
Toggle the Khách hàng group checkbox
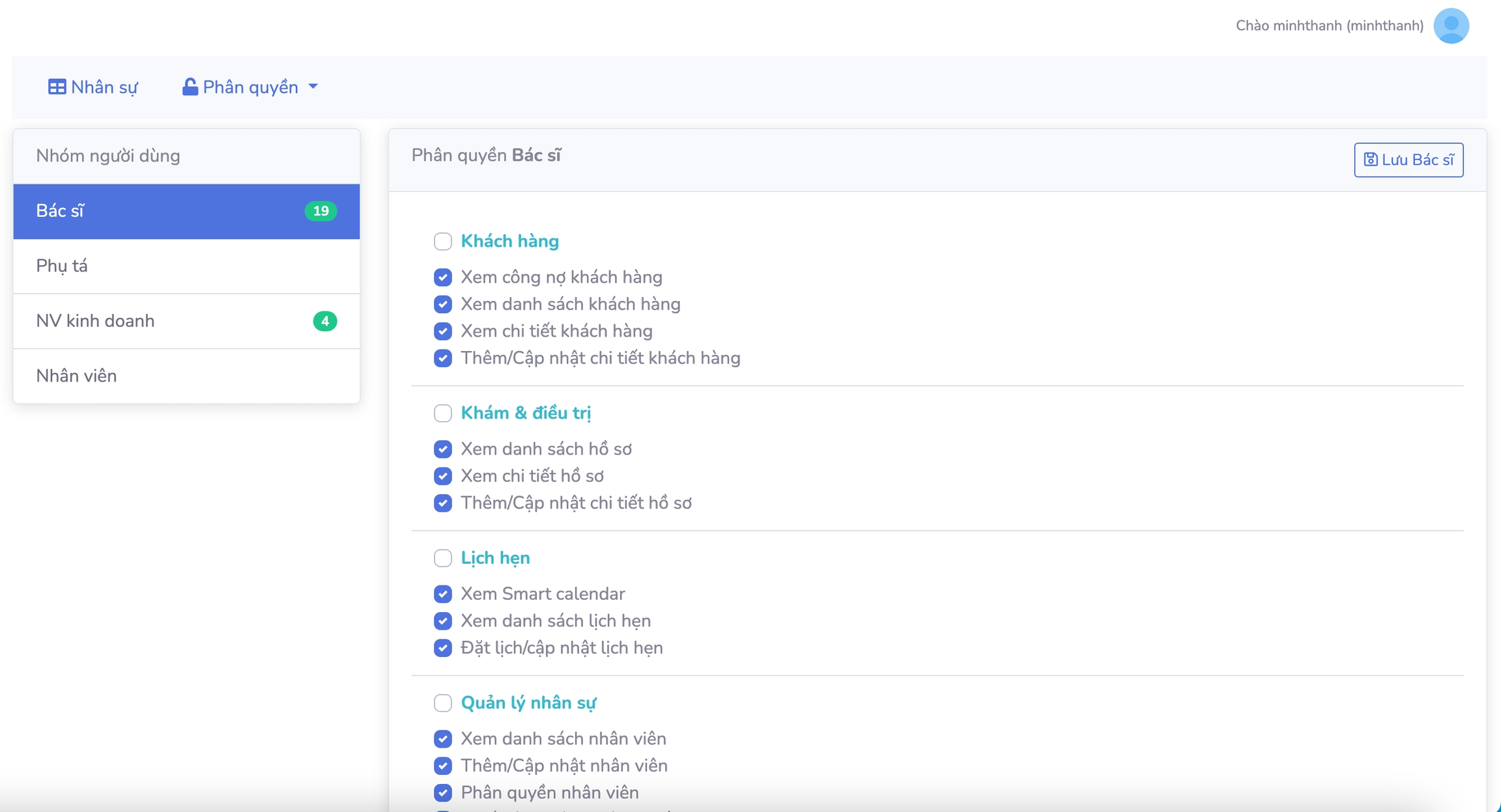[x=443, y=242]
